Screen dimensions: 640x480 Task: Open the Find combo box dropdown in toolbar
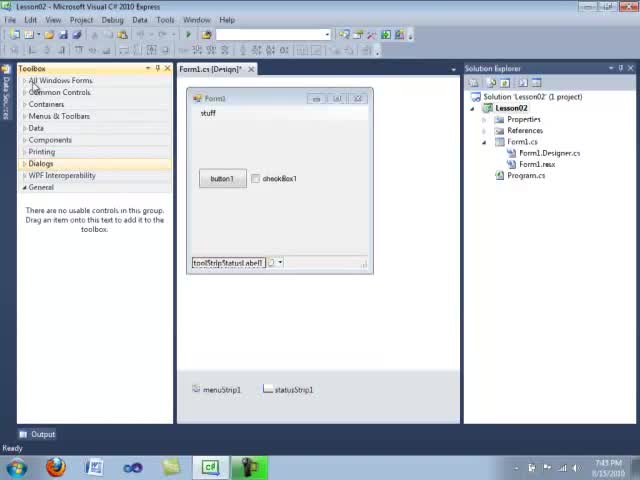pos(327,35)
